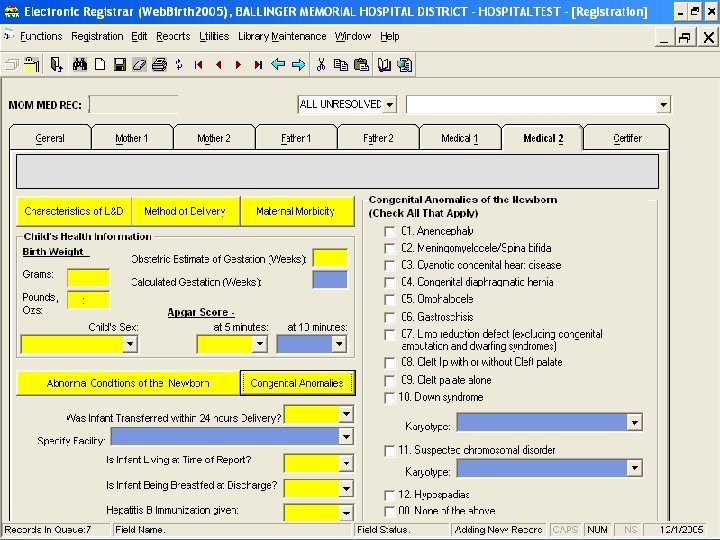Click the Obstetric Estimate of Gestation field

coord(329,258)
